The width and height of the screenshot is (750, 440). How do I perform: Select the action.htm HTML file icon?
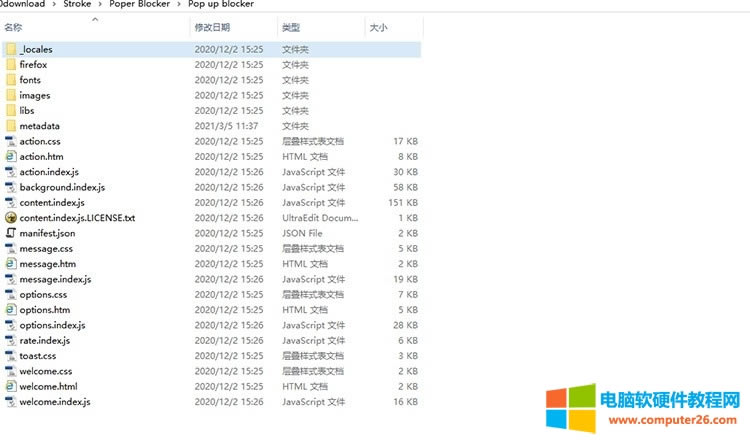(x=11, y=157)
